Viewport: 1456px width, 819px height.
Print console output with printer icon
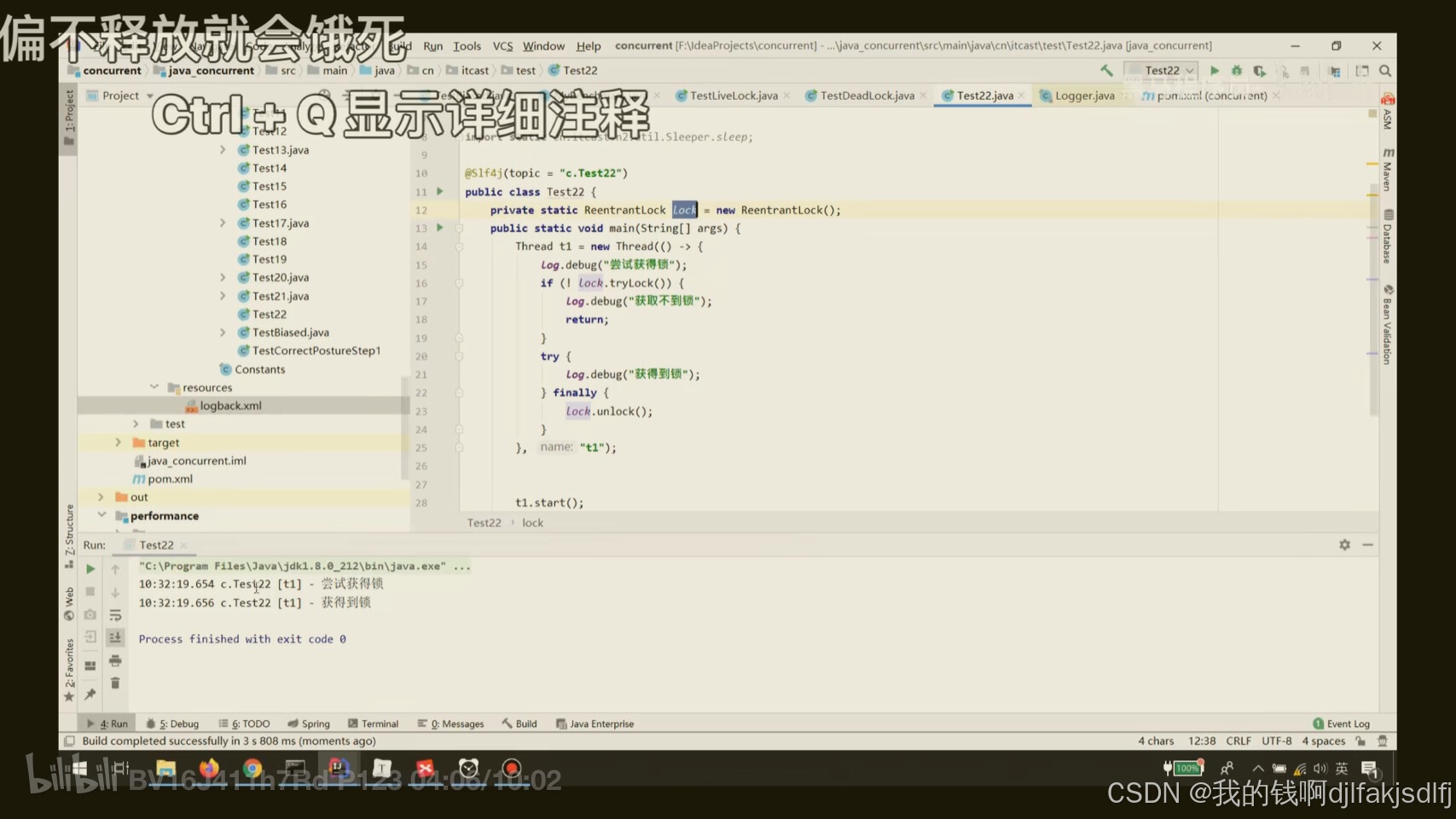coord(115,660)
